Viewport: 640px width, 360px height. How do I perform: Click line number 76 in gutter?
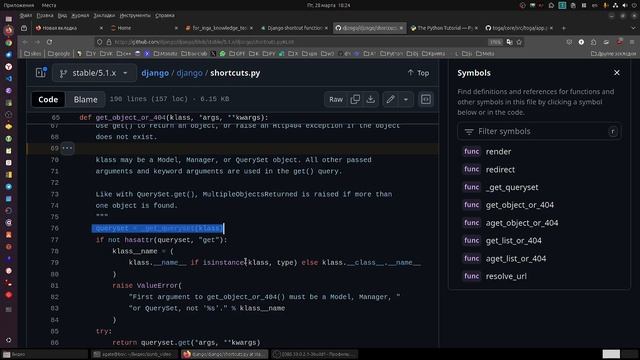55,229
